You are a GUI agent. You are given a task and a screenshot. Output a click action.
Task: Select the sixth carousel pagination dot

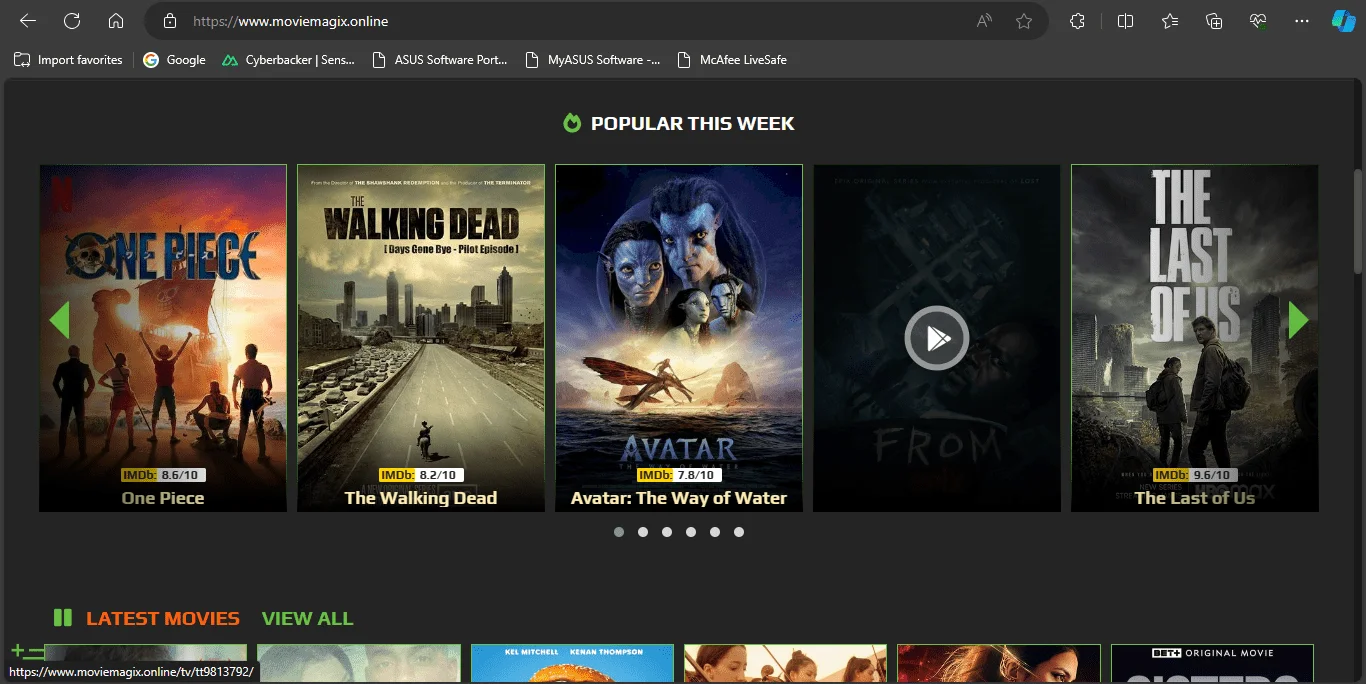[739, 532]
